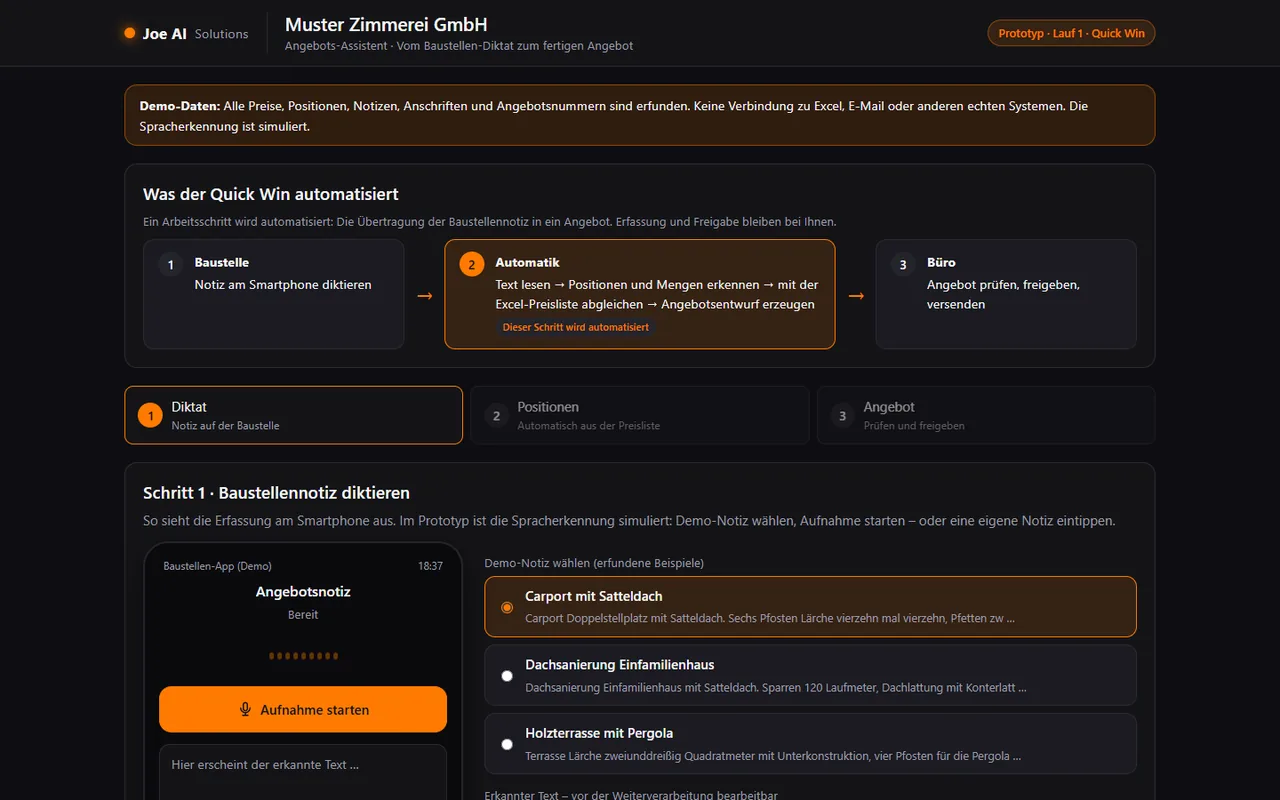The image size is (1280, 800).
Task: Start recording with Aufnahme starten button
Action: pos(303,710)
